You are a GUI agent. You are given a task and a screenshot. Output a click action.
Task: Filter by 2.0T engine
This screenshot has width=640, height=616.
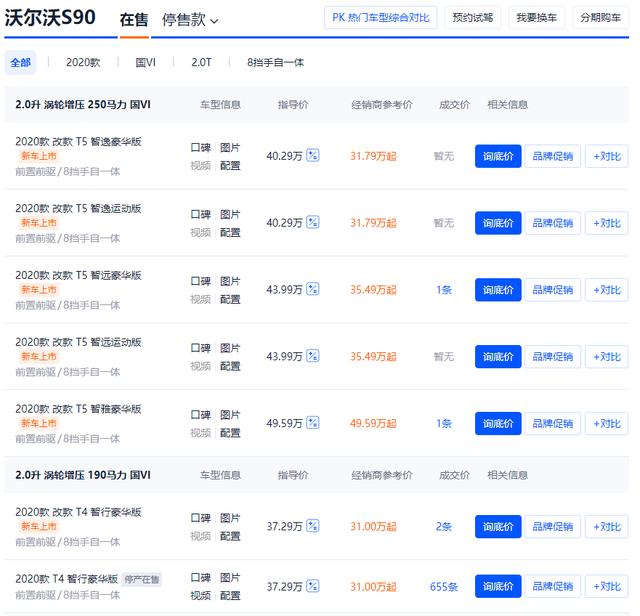point(201,62)
